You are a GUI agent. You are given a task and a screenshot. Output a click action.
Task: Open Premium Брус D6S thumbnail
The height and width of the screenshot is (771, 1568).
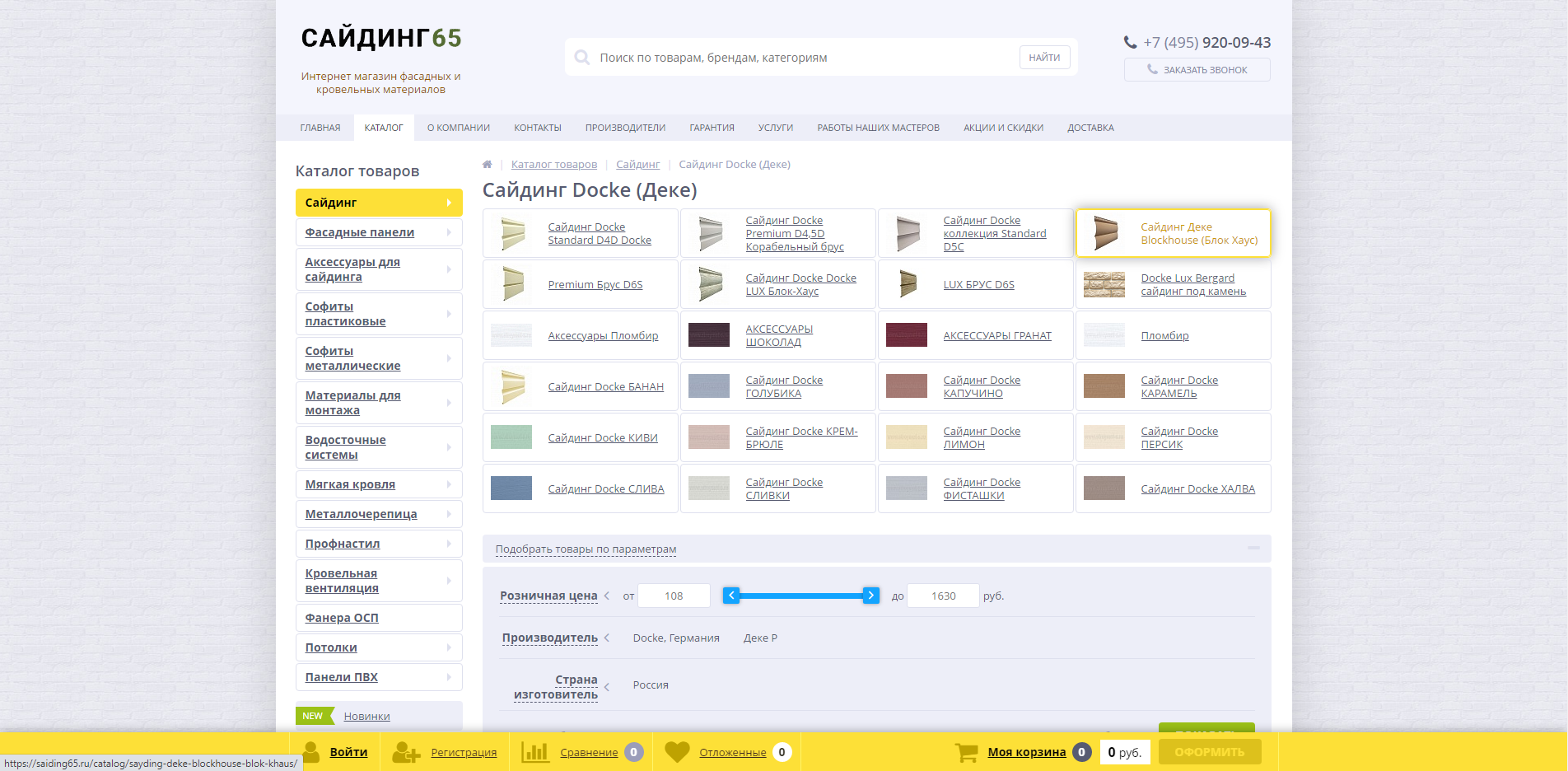512,284
